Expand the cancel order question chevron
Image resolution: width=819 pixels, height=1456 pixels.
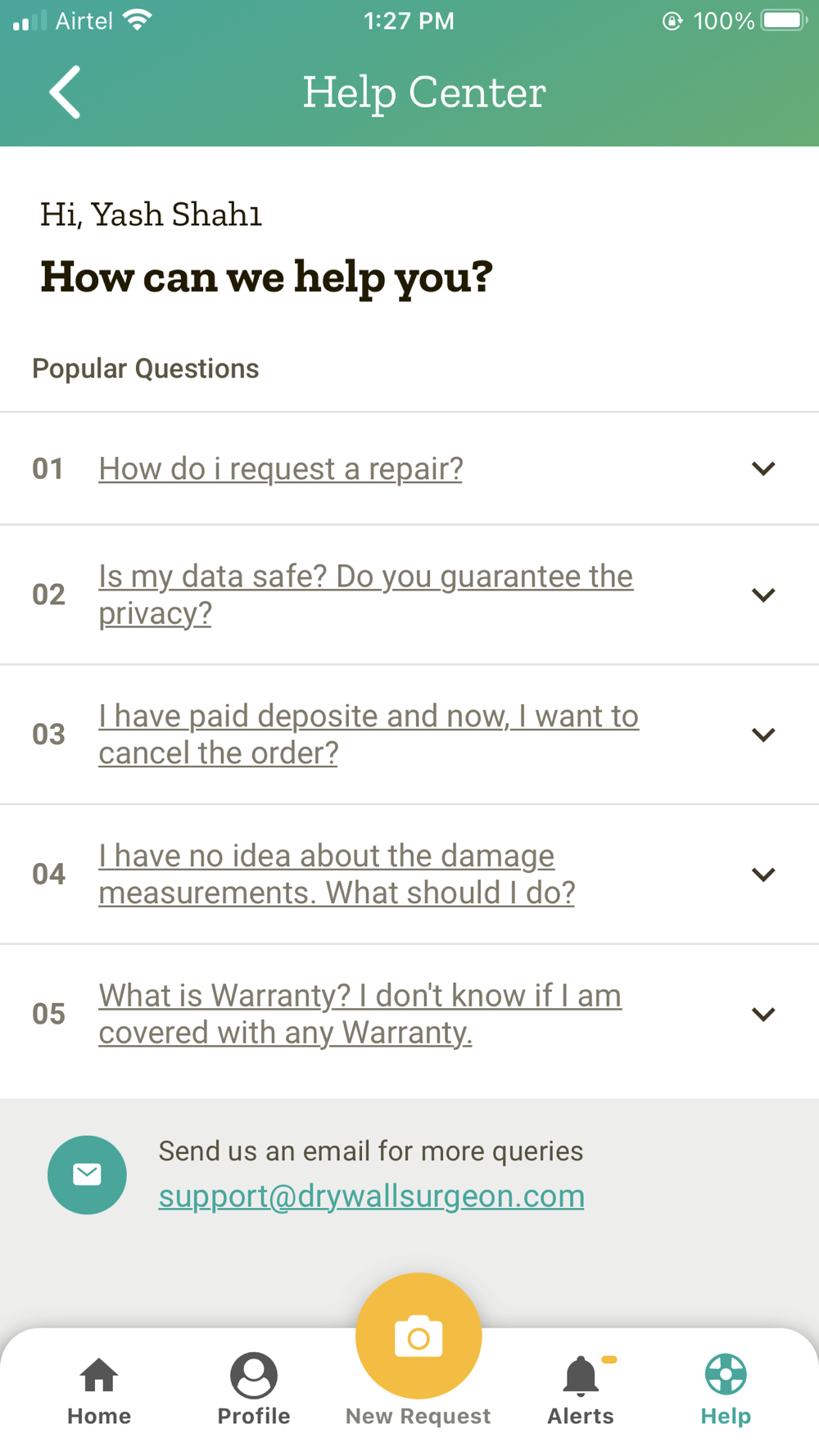coord(763,735)
